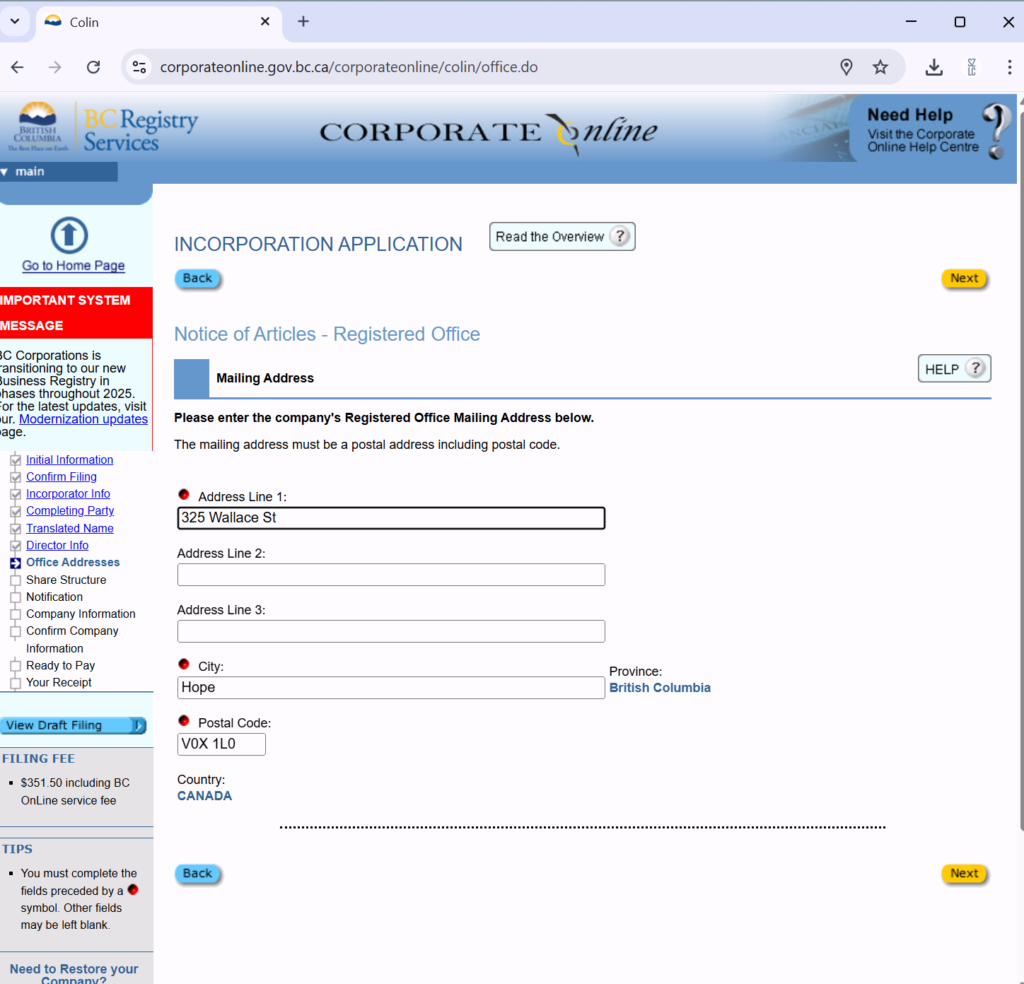Open Chrome's three-dot menu
The width and height of the screenshot is (1024, 984).
point(1008,67)
